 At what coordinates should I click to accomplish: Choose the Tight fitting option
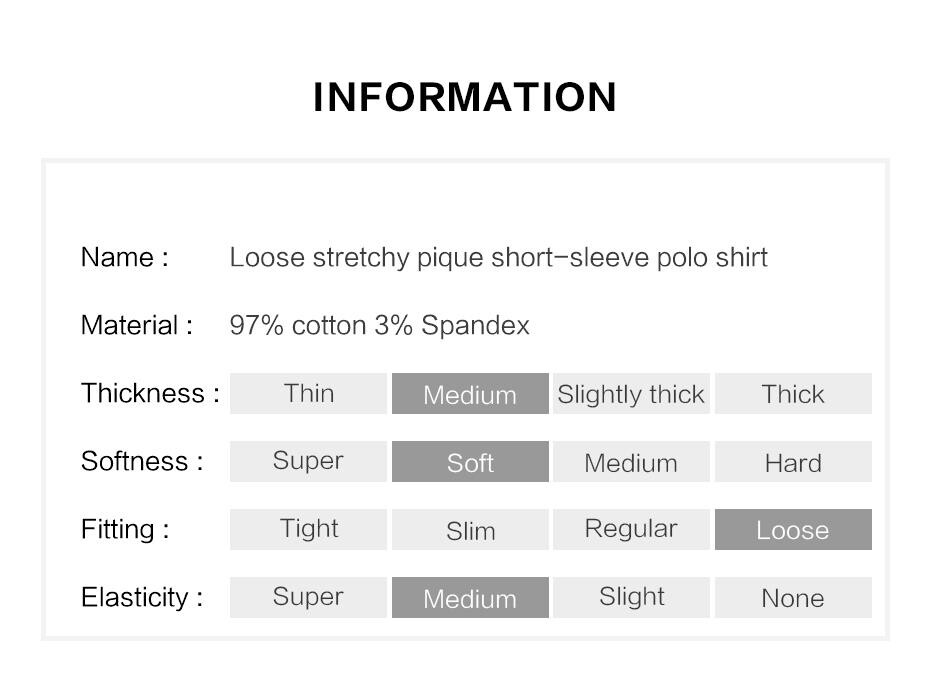point(308,529)
